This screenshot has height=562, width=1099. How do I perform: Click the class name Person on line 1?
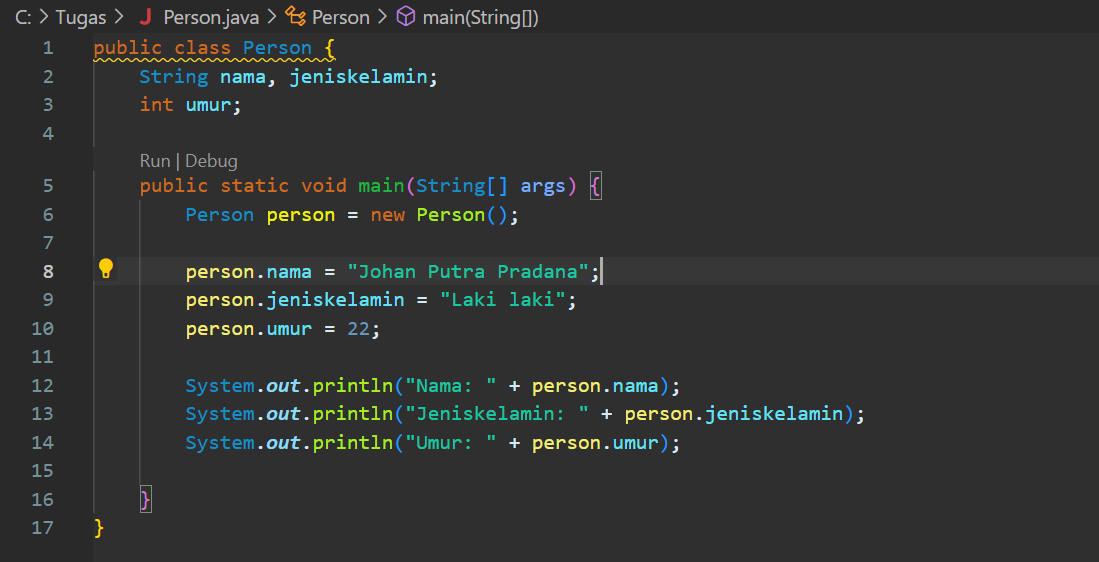tap(278, 48)
